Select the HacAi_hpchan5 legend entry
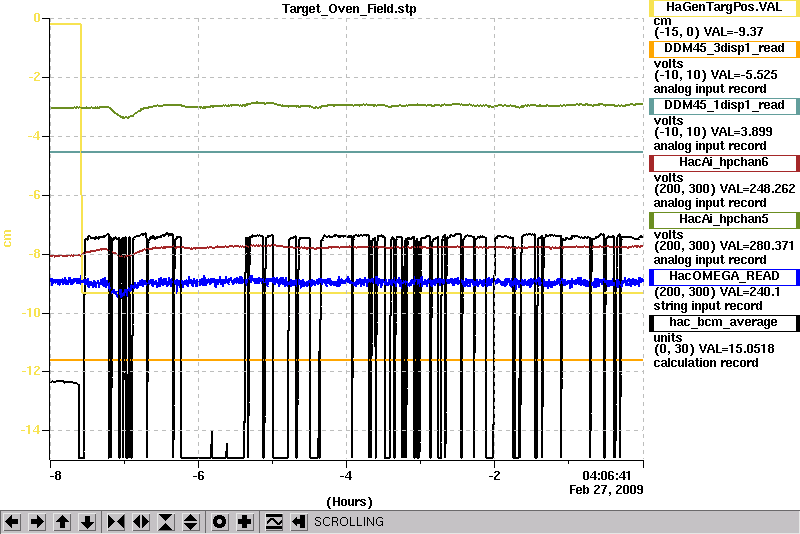 724,220
